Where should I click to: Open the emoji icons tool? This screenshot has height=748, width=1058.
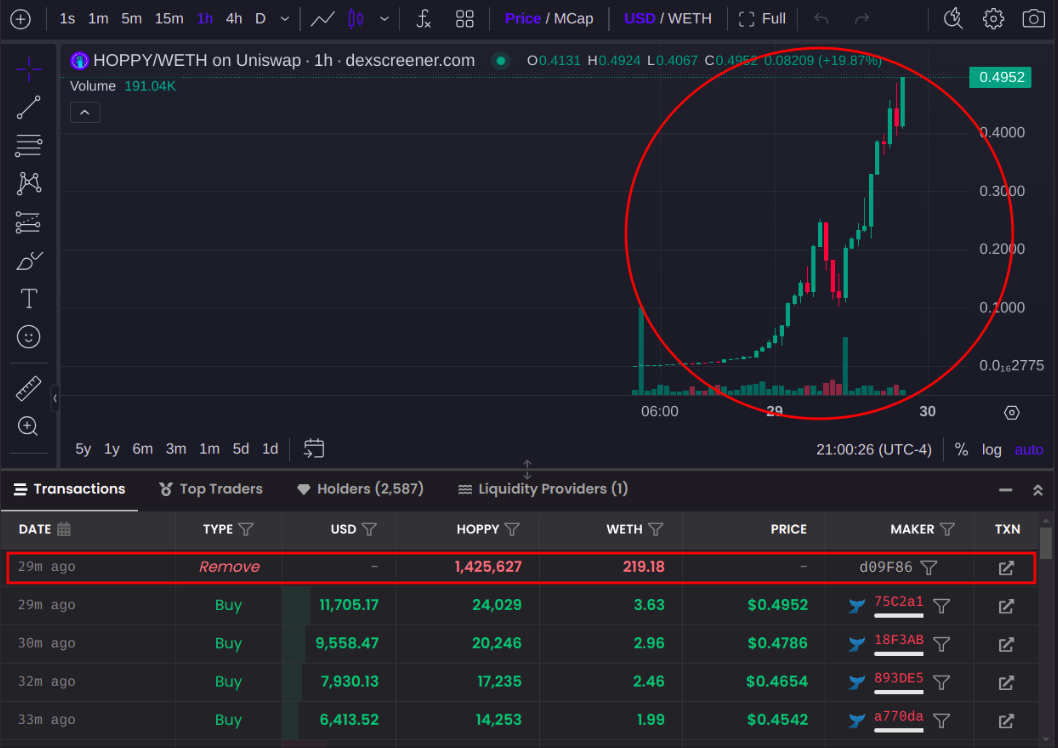click(29, 337)
